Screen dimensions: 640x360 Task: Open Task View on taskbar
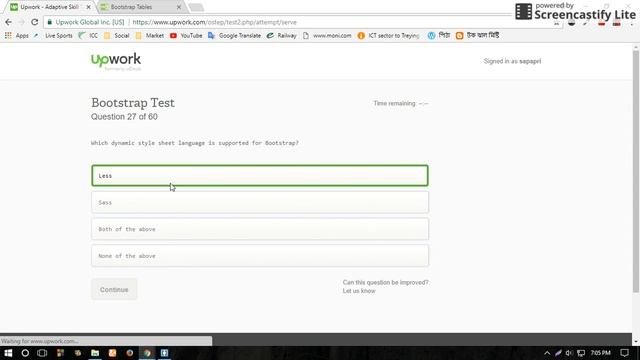click(42, 353)
